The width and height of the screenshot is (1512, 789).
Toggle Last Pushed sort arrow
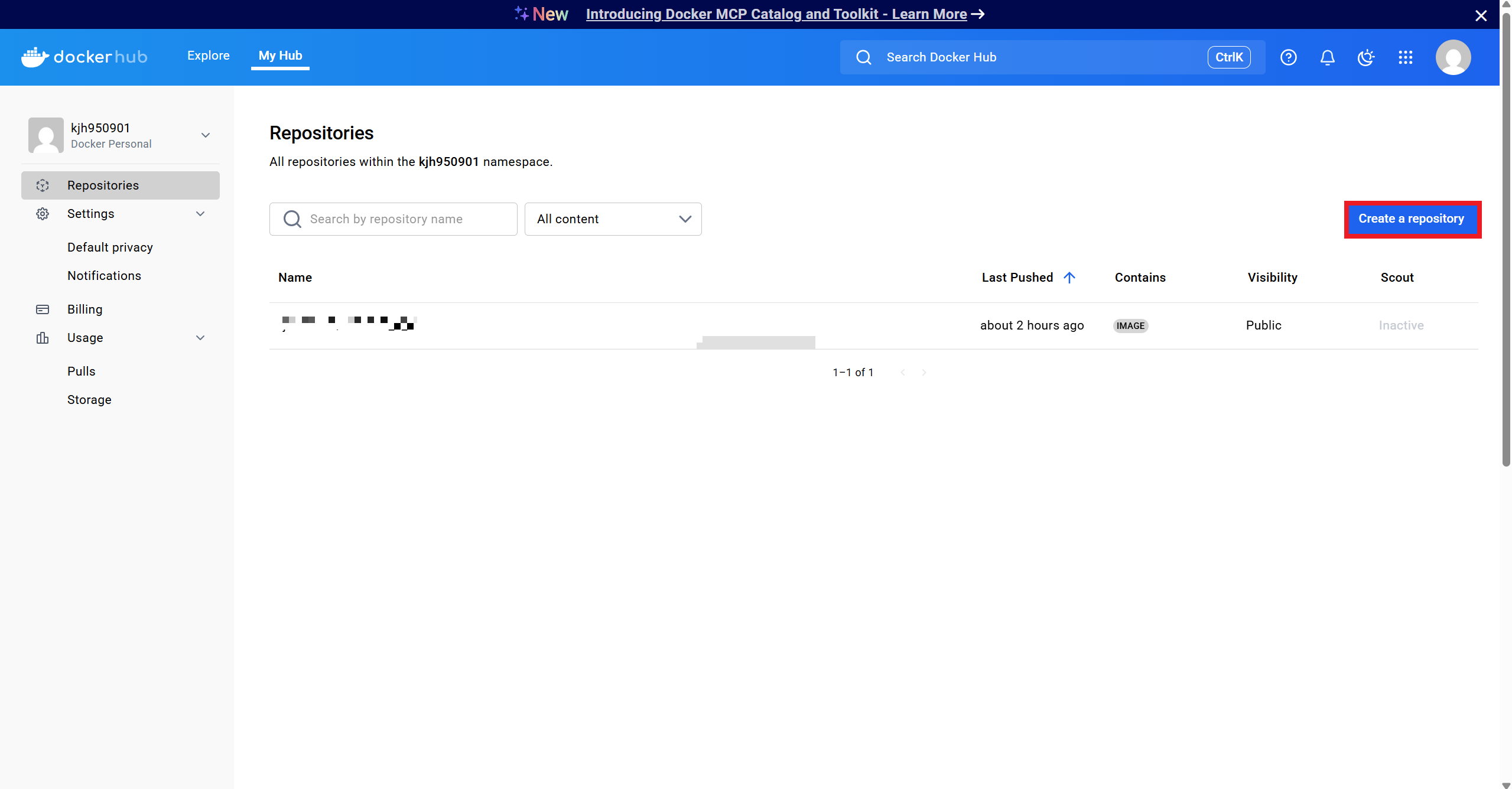1069,278
